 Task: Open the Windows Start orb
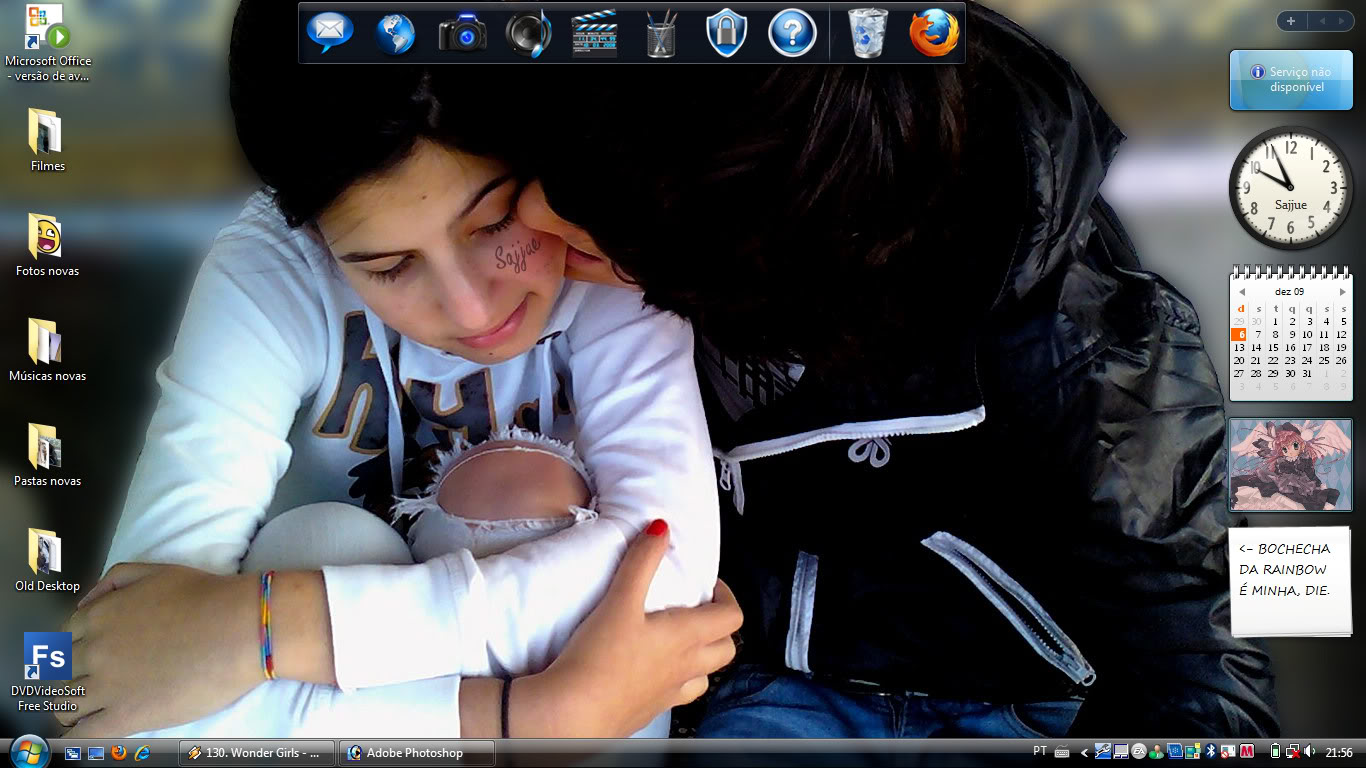(29, 752)
